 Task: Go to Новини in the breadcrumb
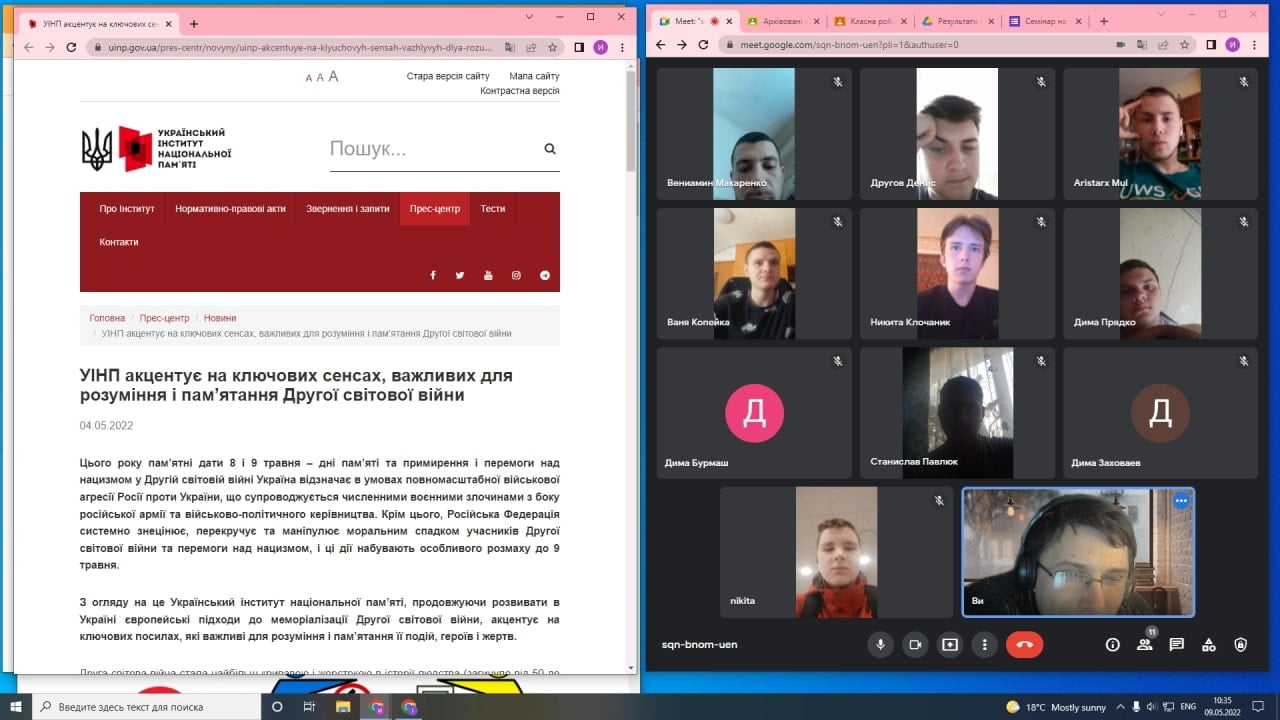[220, 318]
